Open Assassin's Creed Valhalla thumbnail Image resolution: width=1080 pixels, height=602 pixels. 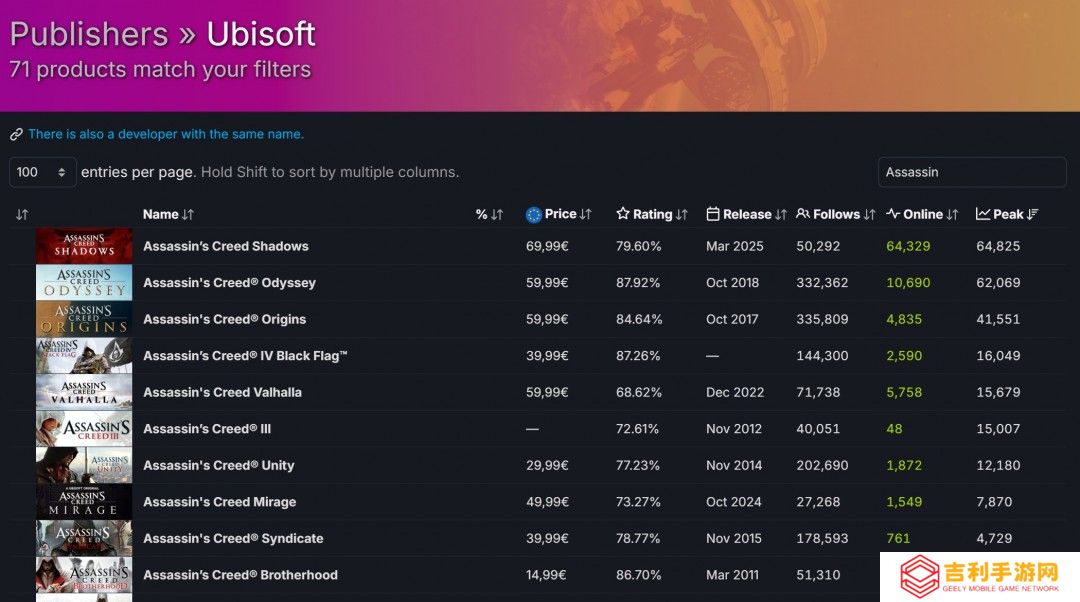click(84, 392)
